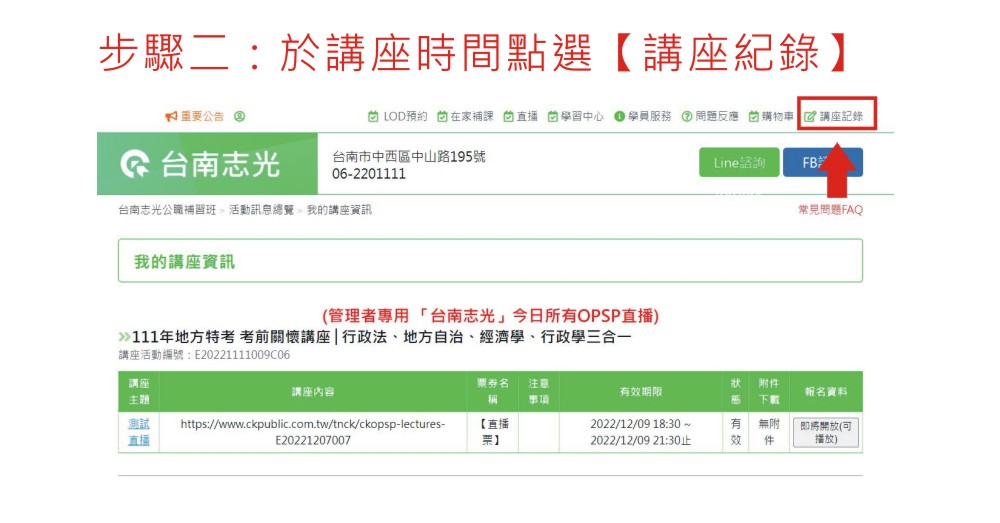Click the user account icon beside 重要公告
The height and width of the screenshot is (523, 1000).
240,117
